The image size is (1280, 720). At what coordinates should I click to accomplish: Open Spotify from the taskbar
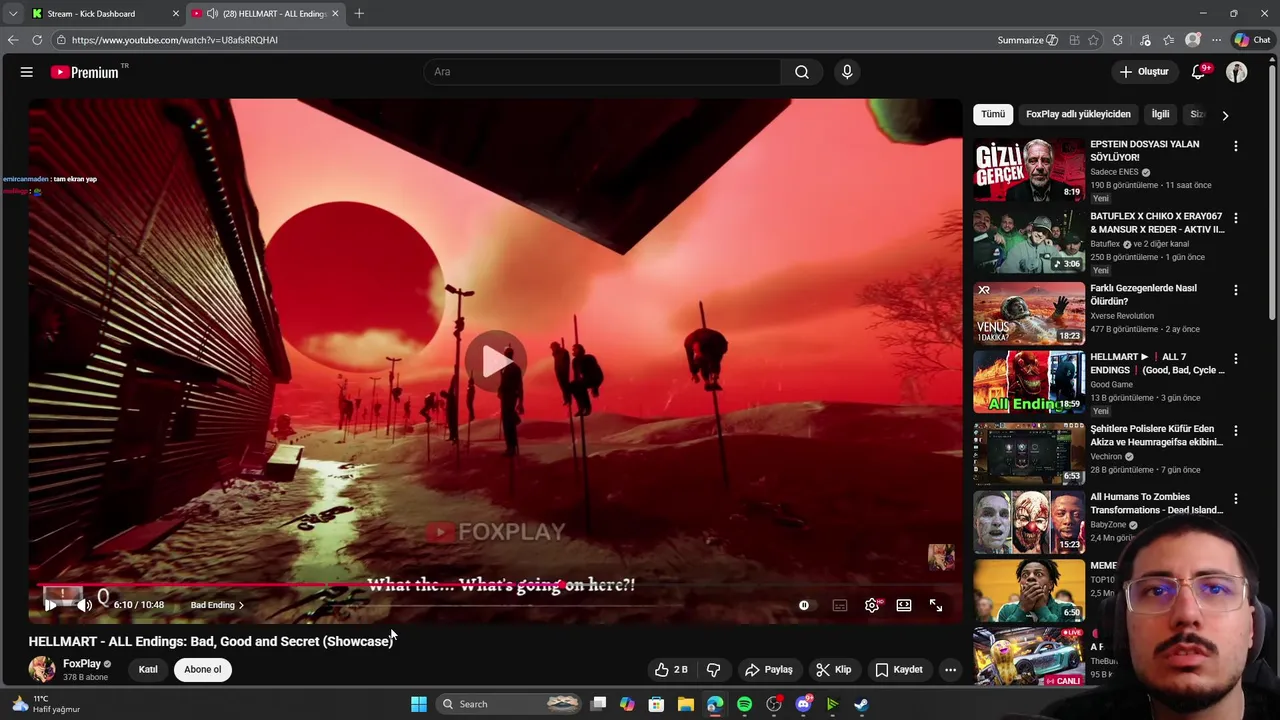744,704
